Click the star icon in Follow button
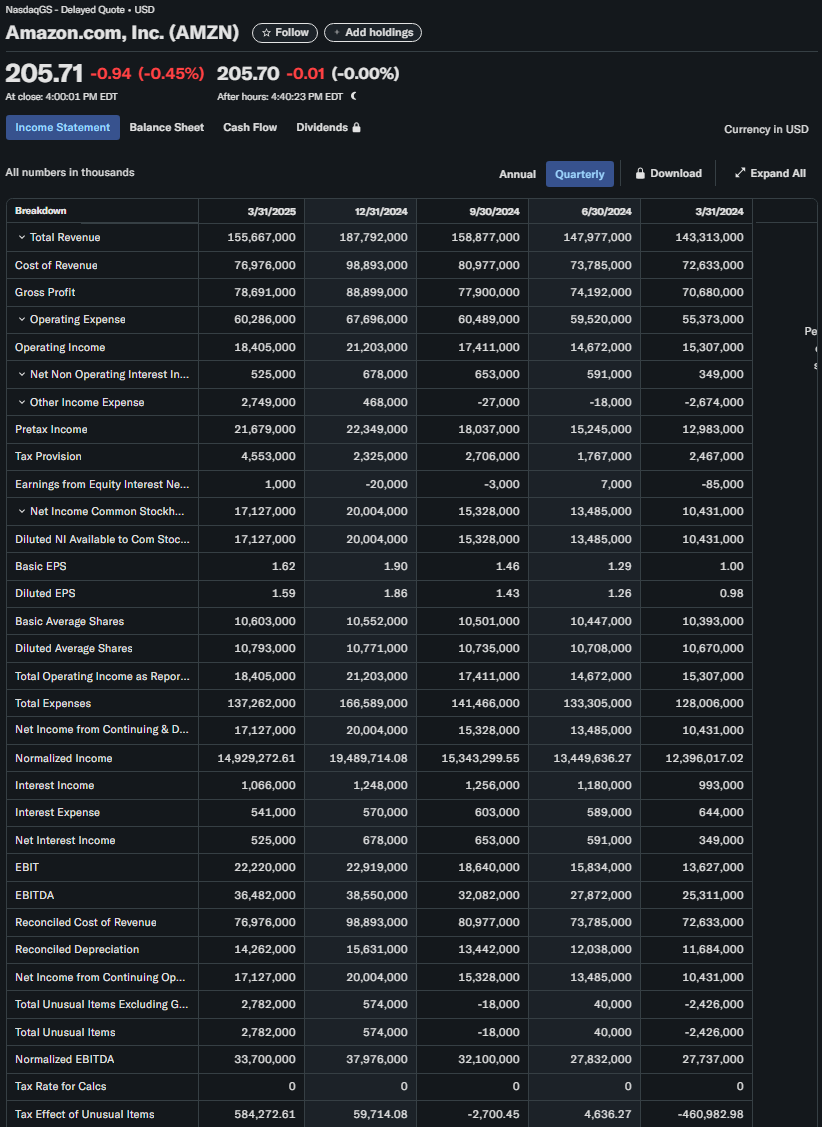 coord(267,33)
